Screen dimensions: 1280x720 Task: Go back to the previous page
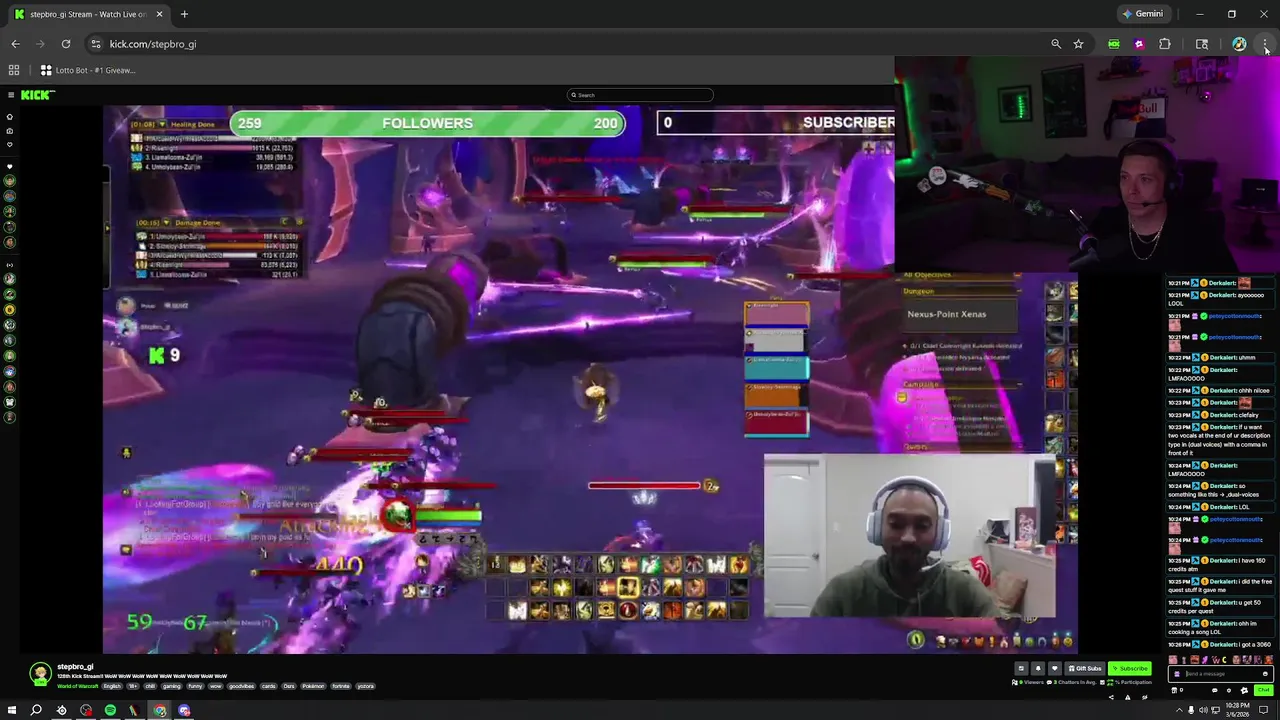[15, 44]
